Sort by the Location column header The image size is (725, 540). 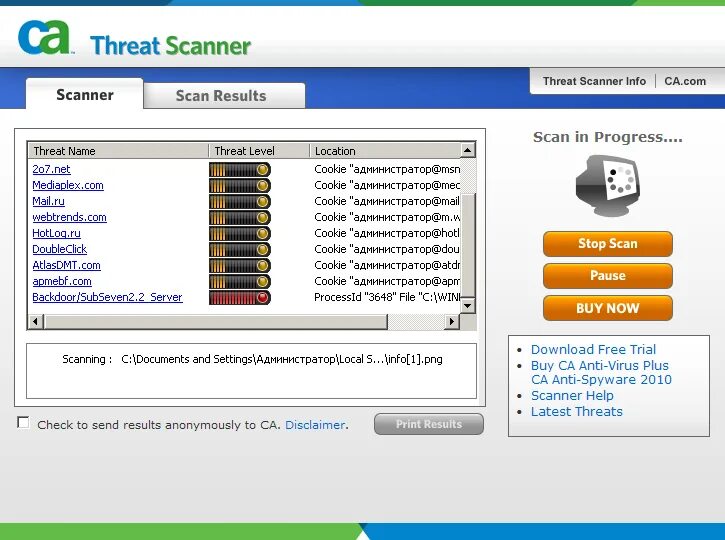(x=385, y=151)
